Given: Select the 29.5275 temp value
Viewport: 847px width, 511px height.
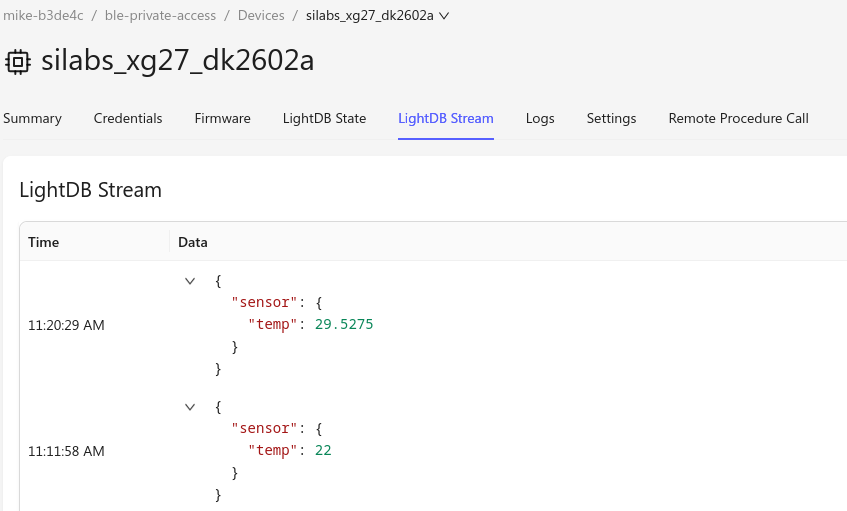Looking at the screenshot, I should pyautogui.click(x=344, y=324).
